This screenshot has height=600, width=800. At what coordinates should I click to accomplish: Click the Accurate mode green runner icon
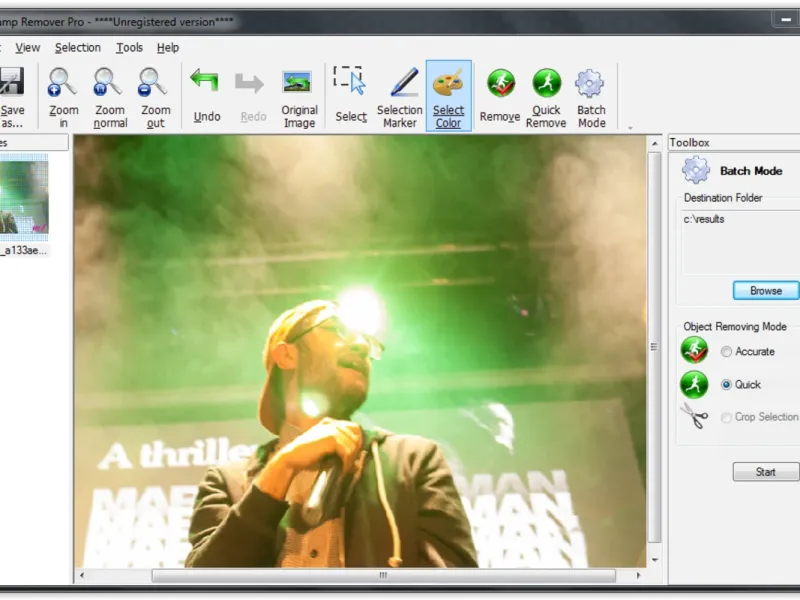(x=694, y=350)
